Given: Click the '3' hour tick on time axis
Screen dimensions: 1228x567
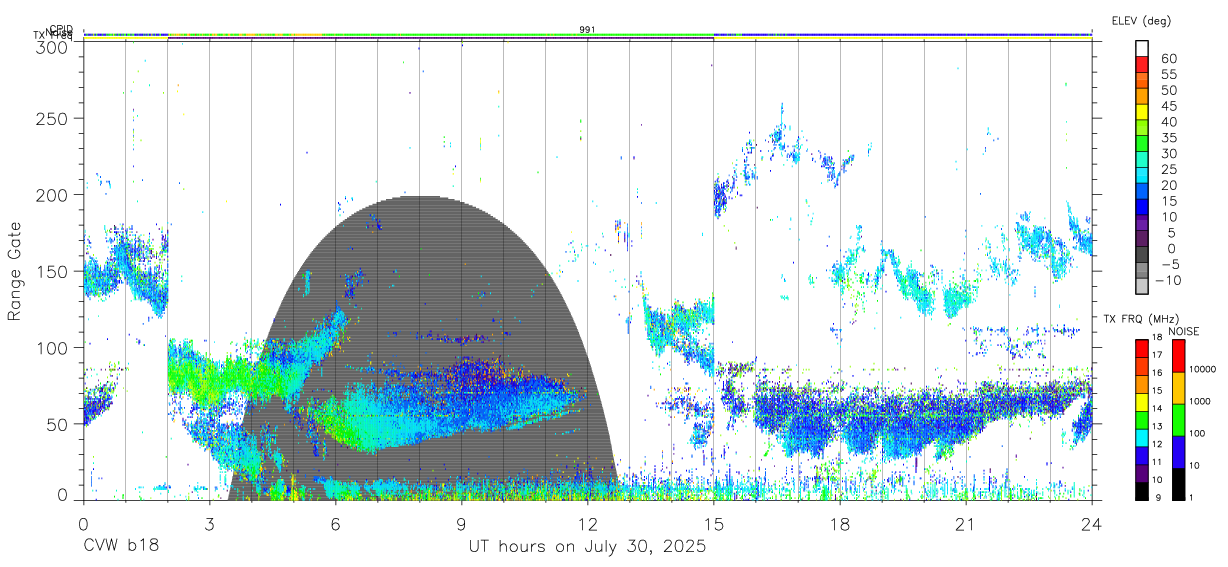Looking at the screenshot, I should pyautogui.click(x=209, y=523).
